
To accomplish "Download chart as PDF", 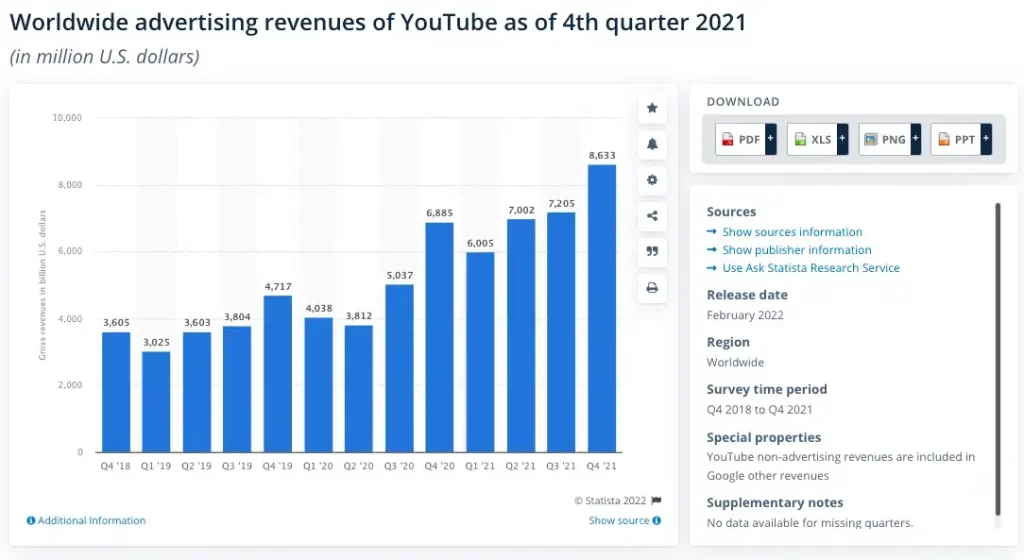I will point(740,140).
